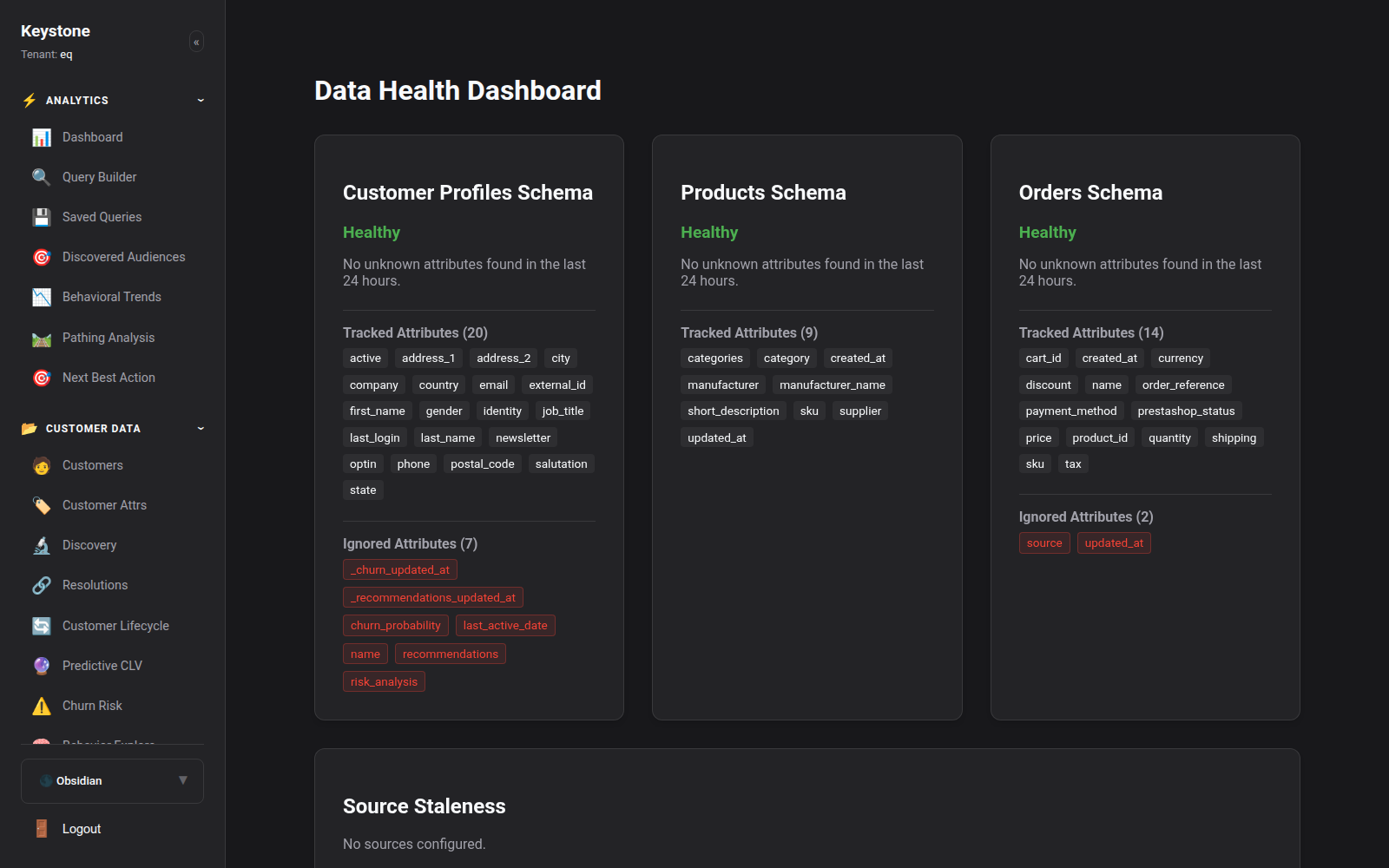Click the Customer Lifecycle cycle icon
The image size is (1389, 868).
click(42, 626)
